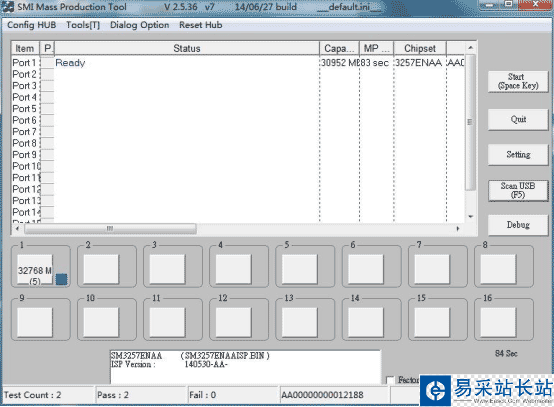Click the 30952 capacity cell
Image resolution: width=554 pixels, height=407 pixels.
pos(340,63)
